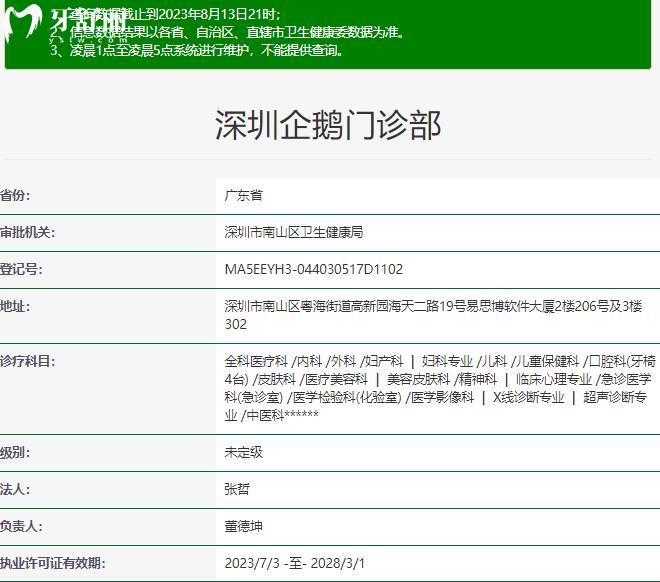Screen dimensions: 660x582
Task: Click the responsible person name 董德坤
Action: point(243,526)
